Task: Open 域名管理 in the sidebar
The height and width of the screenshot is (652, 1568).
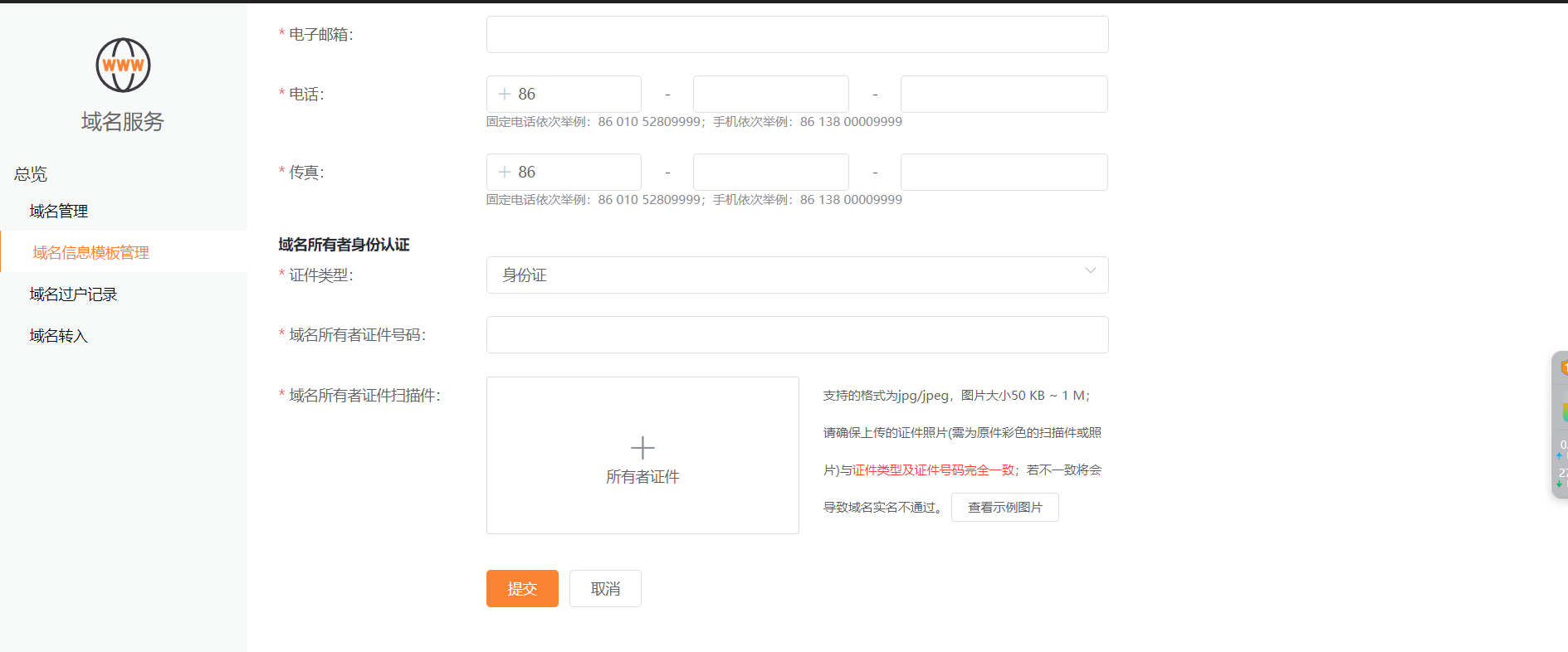Action: coord(59,212)
